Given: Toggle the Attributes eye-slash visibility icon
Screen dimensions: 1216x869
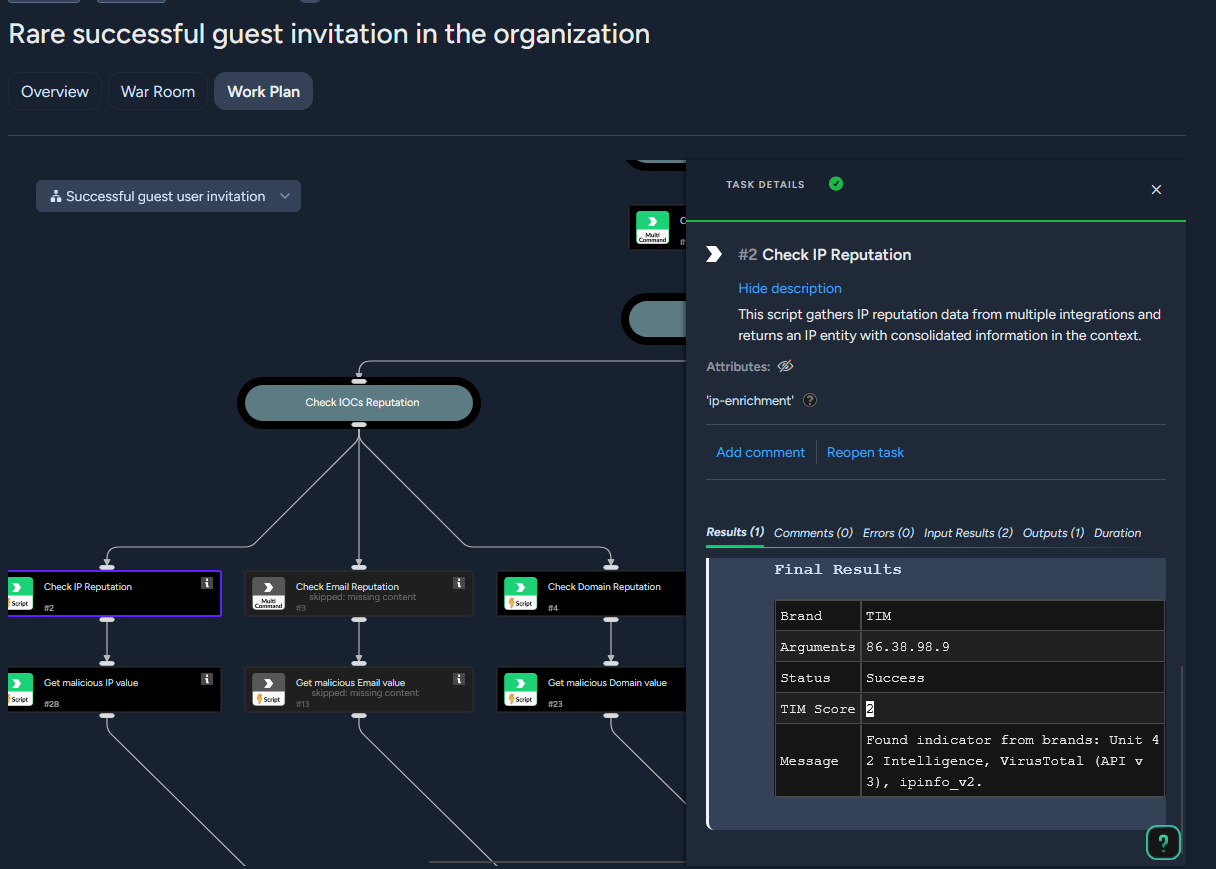Looking at the screenshot, I should click(785, 366).
